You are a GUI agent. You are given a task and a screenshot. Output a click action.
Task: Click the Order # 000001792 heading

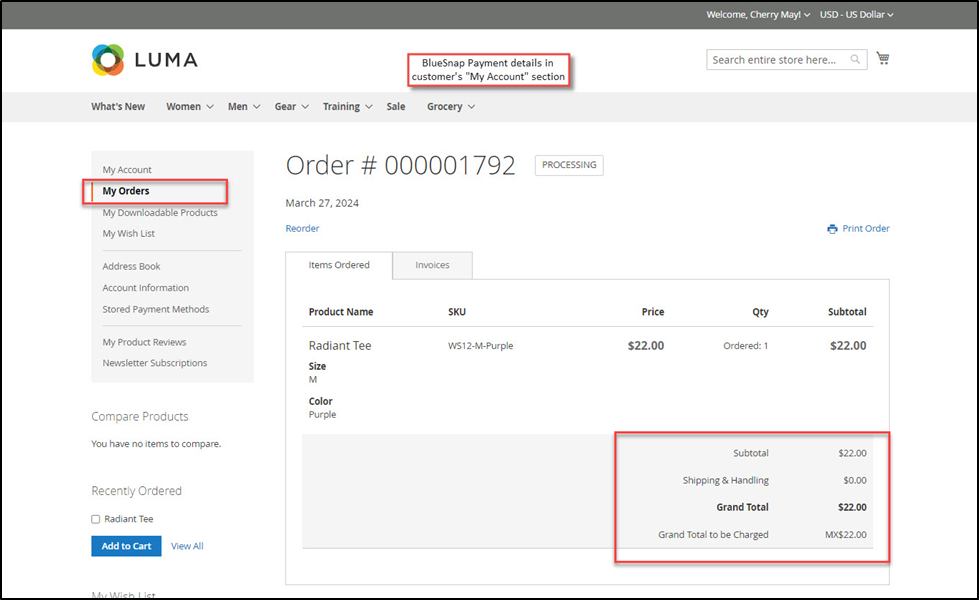click(x=400, y=165)
